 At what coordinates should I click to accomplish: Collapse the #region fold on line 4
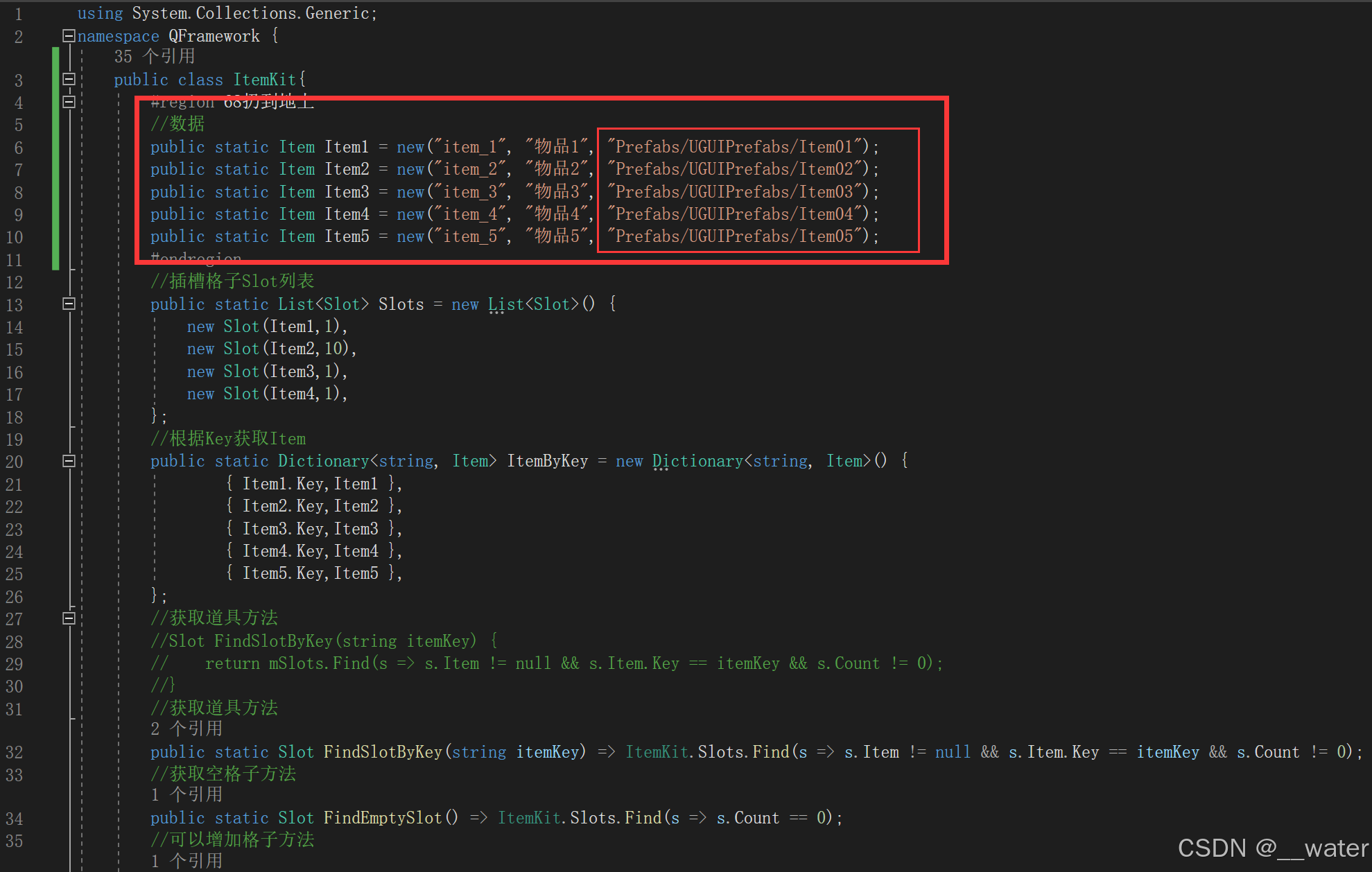point(69,102)
